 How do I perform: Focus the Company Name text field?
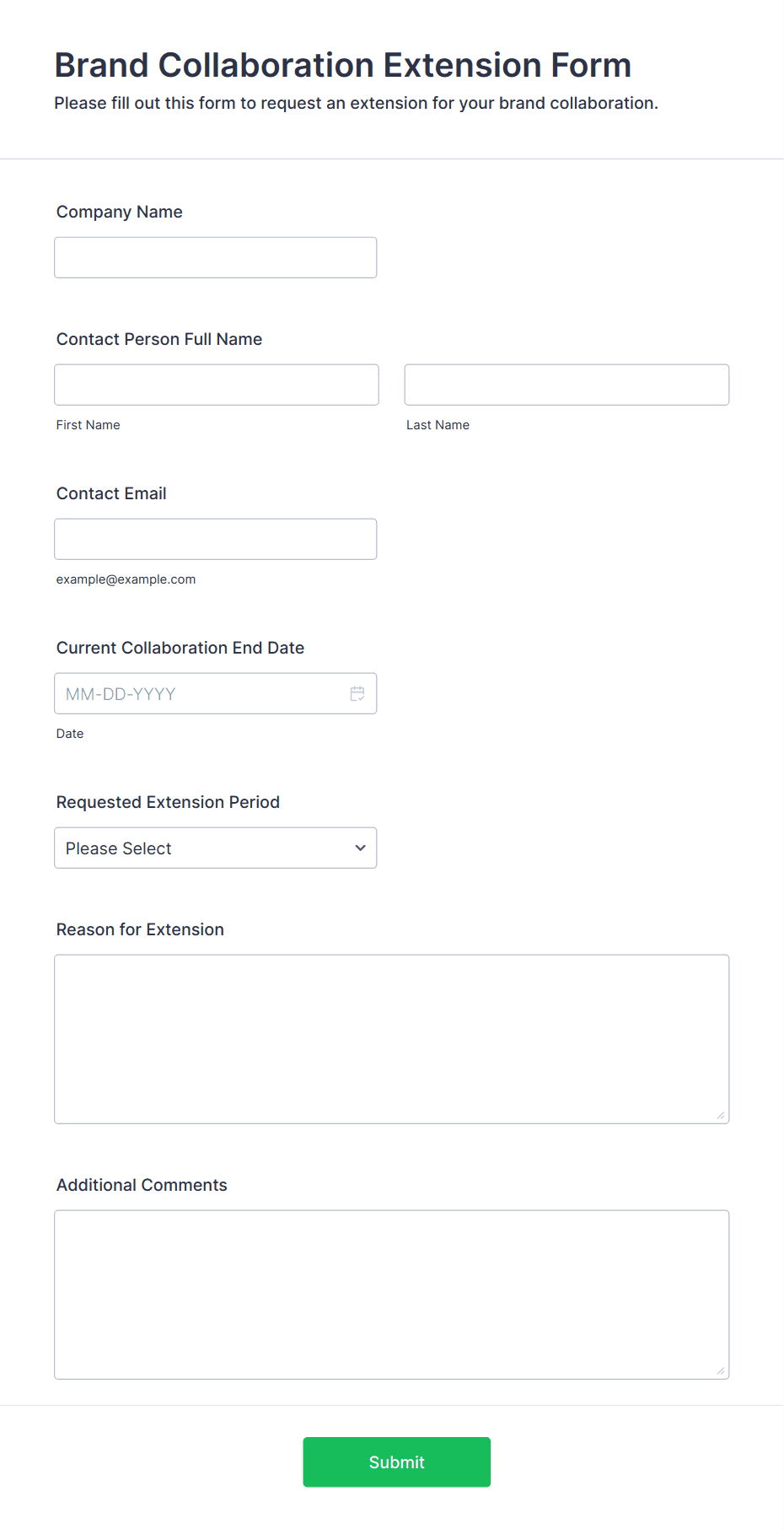click(216, 257)
